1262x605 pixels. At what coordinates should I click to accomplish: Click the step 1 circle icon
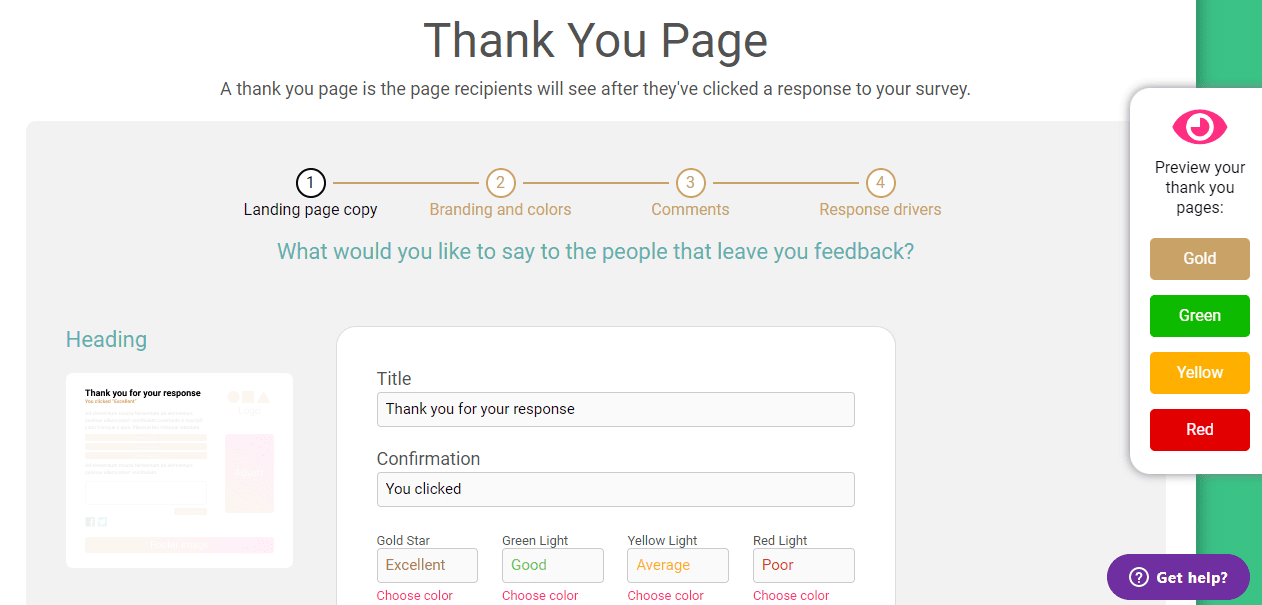[x=311, y=183]
